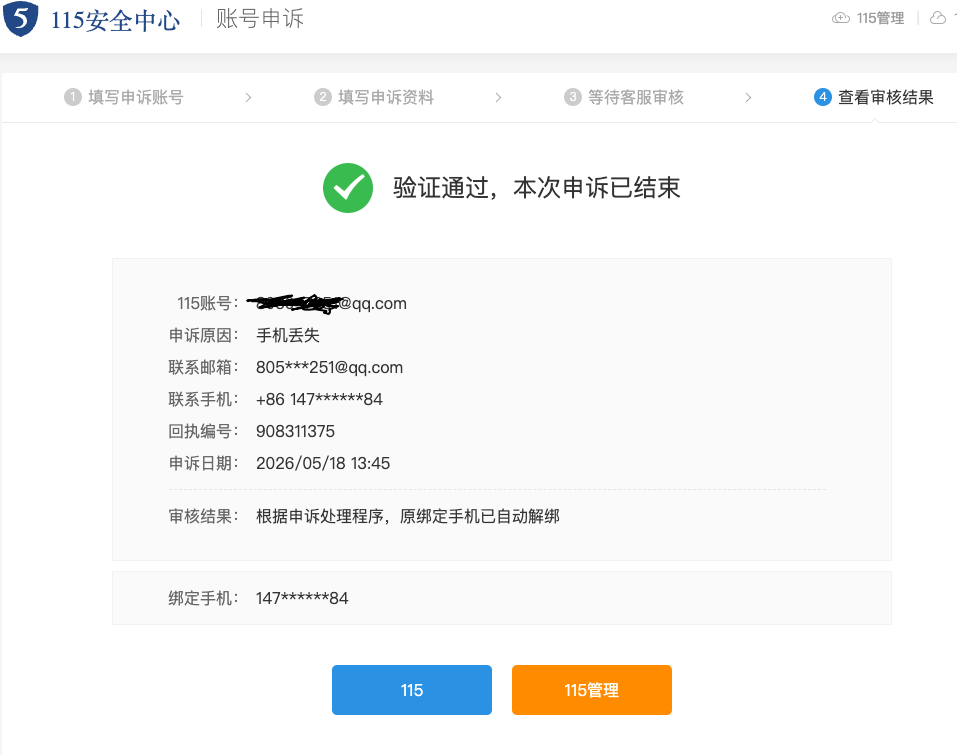Click bound phone value 147******84

coord(302,598)
